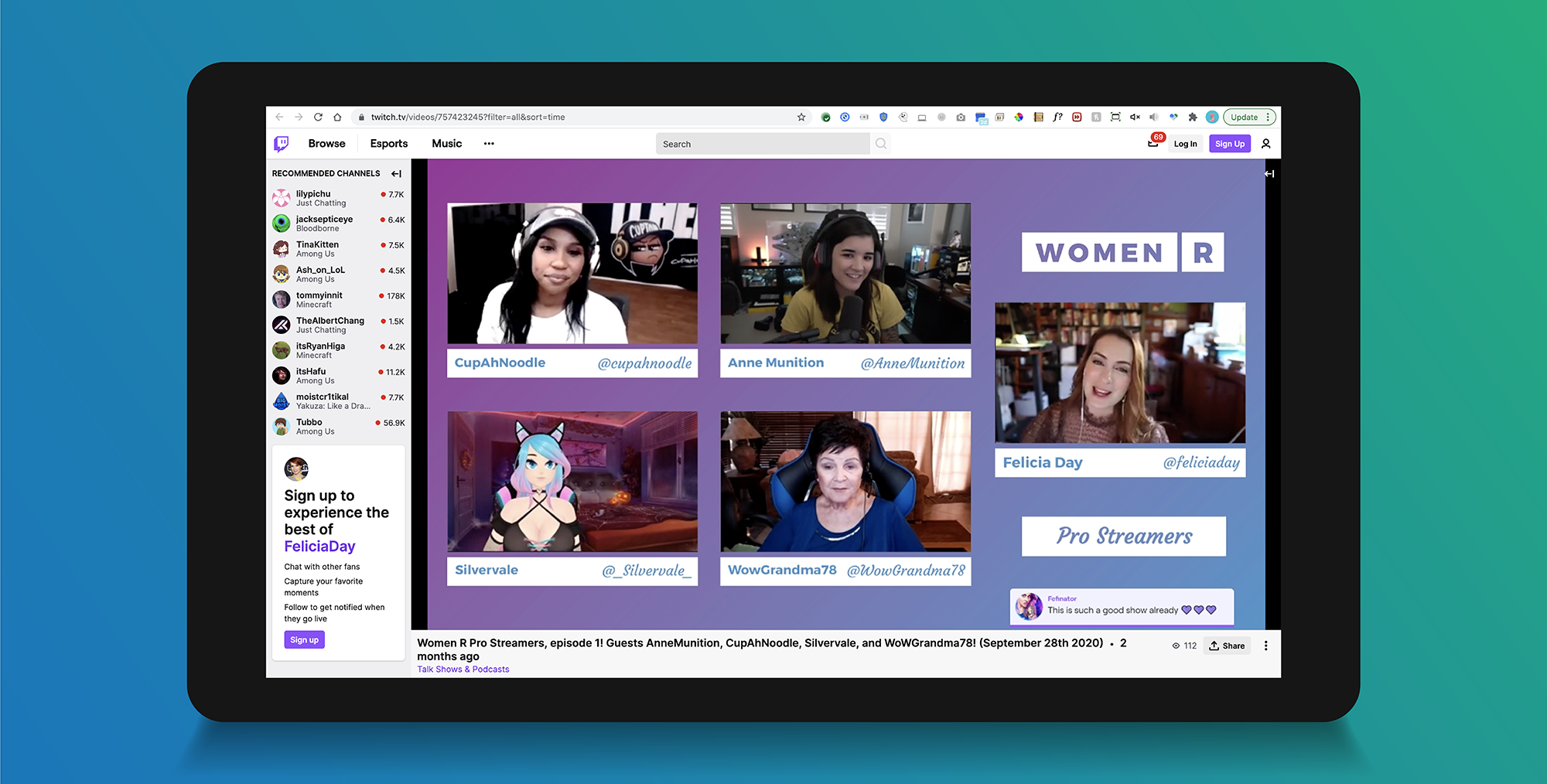Image resolution: width=1547 pixels, height=784 pixels.
Task: Click the Log In button
Action: tap(1185, 144)
